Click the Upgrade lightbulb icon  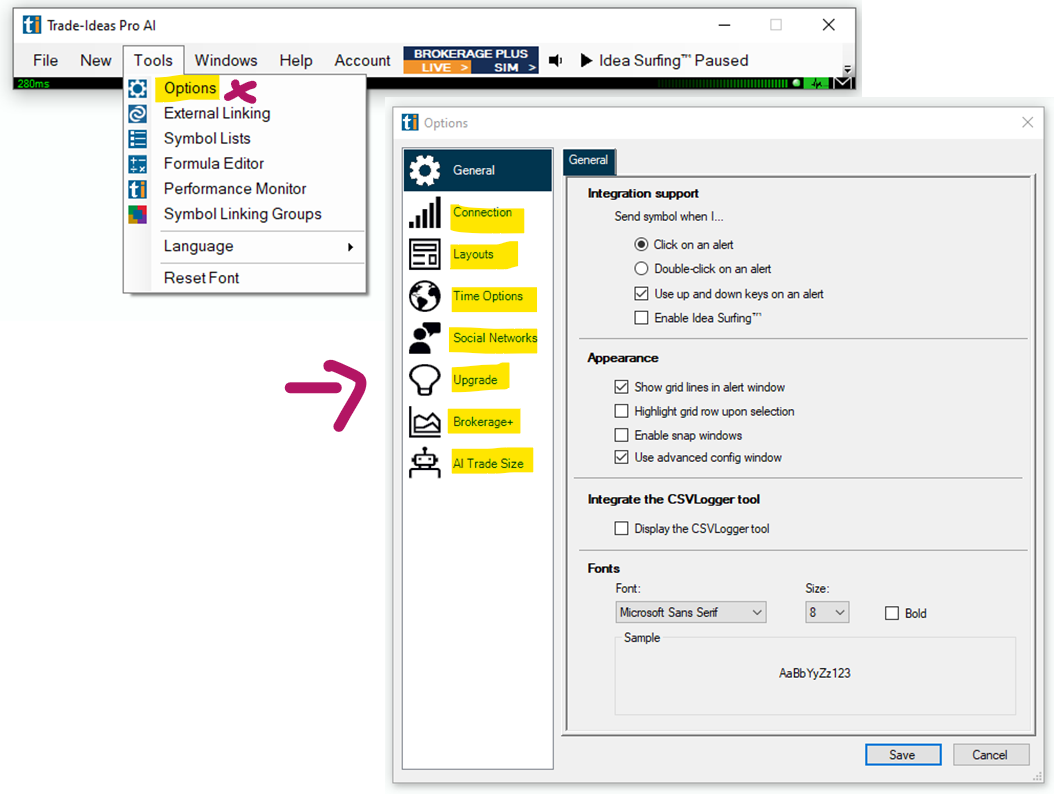pyautogui.click(x=425, y=380)
